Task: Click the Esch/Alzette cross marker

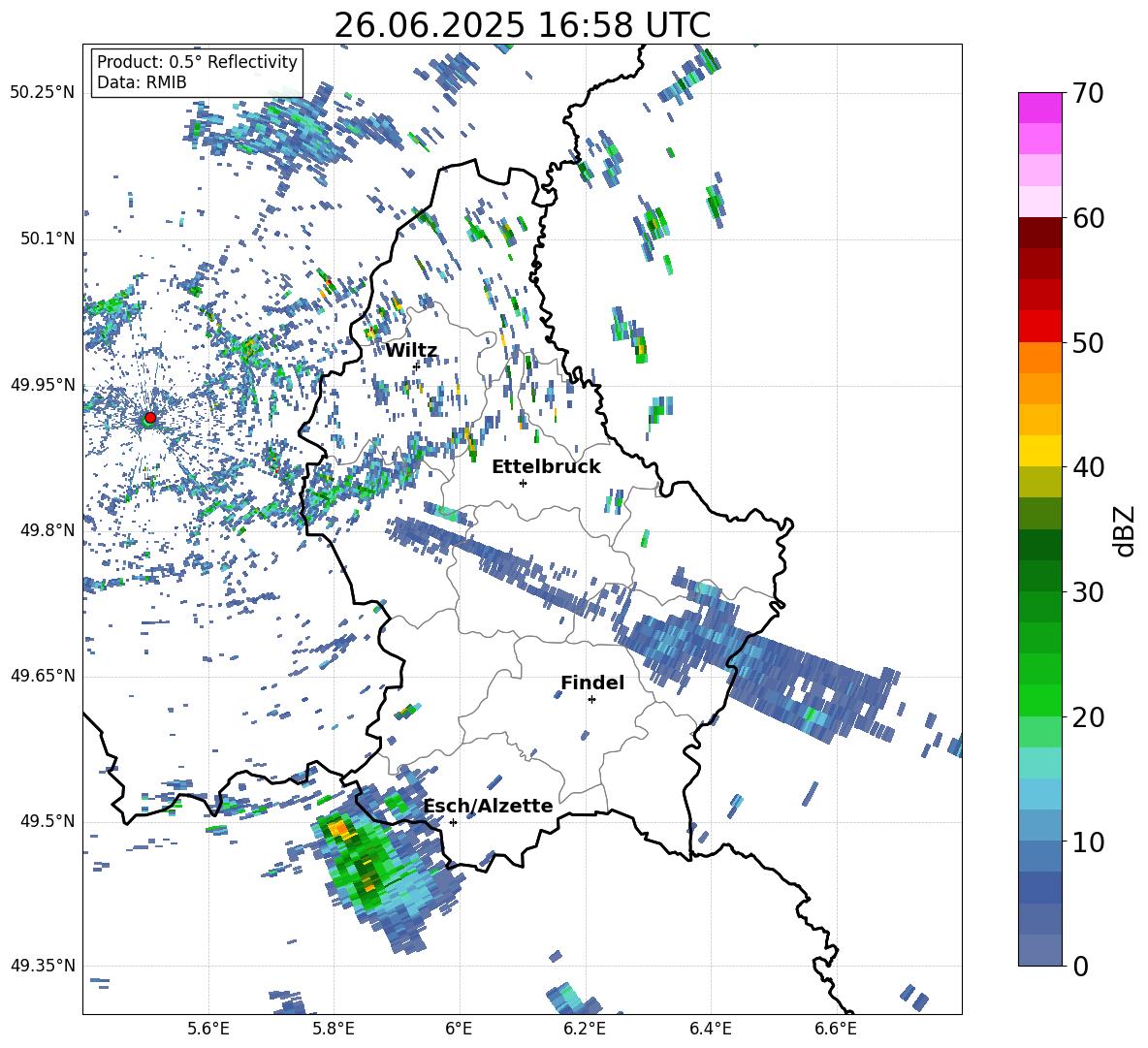Action: pyautogui.click(x=453, y=822)
